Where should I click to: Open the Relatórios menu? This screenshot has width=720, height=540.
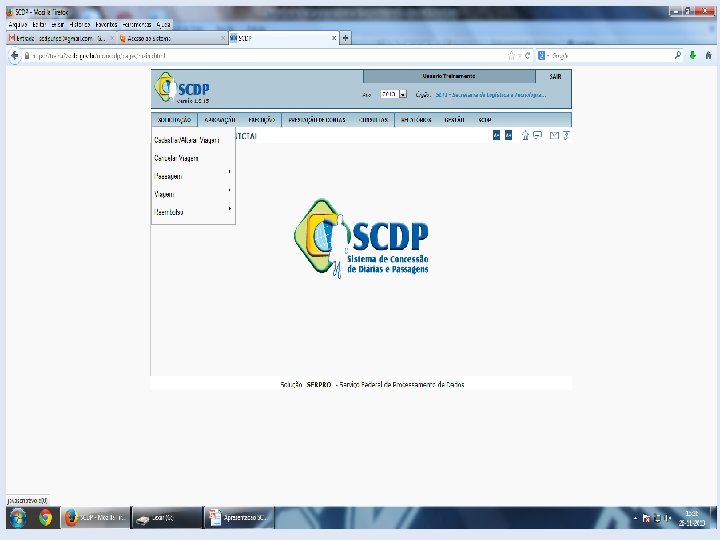[x=416, y=119]
